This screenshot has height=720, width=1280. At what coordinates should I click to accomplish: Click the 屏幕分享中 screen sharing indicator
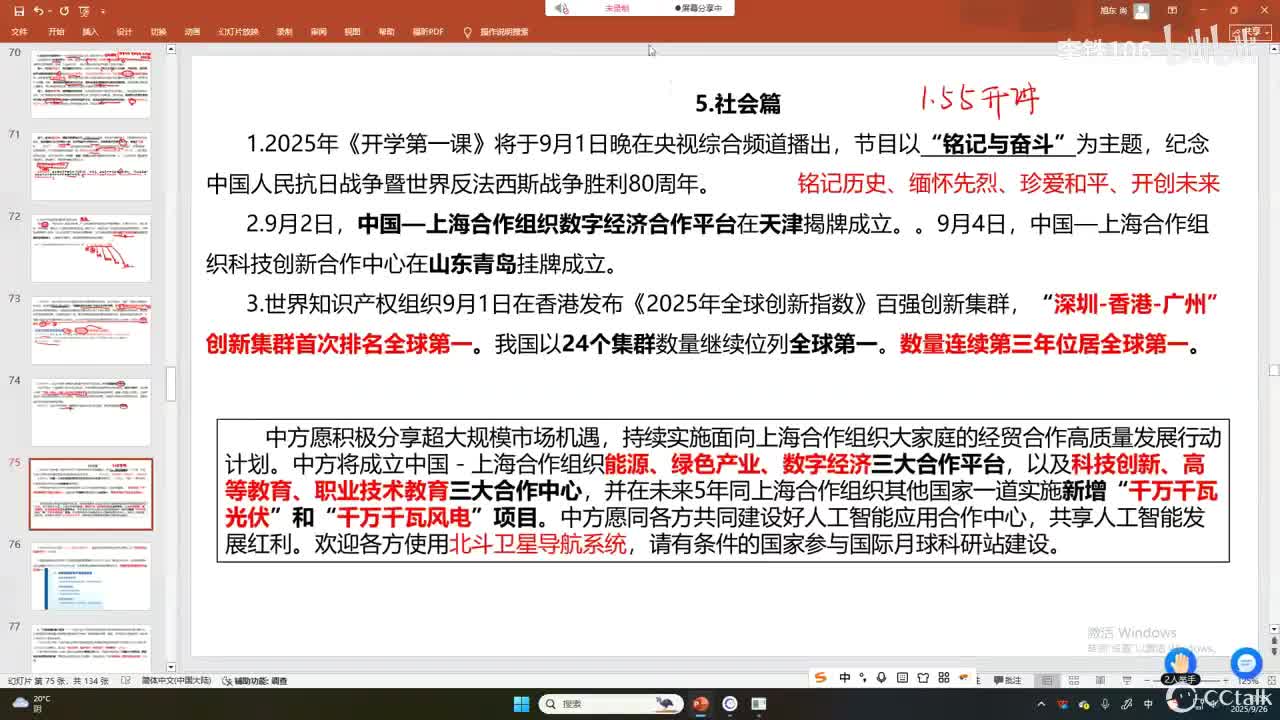[699, 8]
